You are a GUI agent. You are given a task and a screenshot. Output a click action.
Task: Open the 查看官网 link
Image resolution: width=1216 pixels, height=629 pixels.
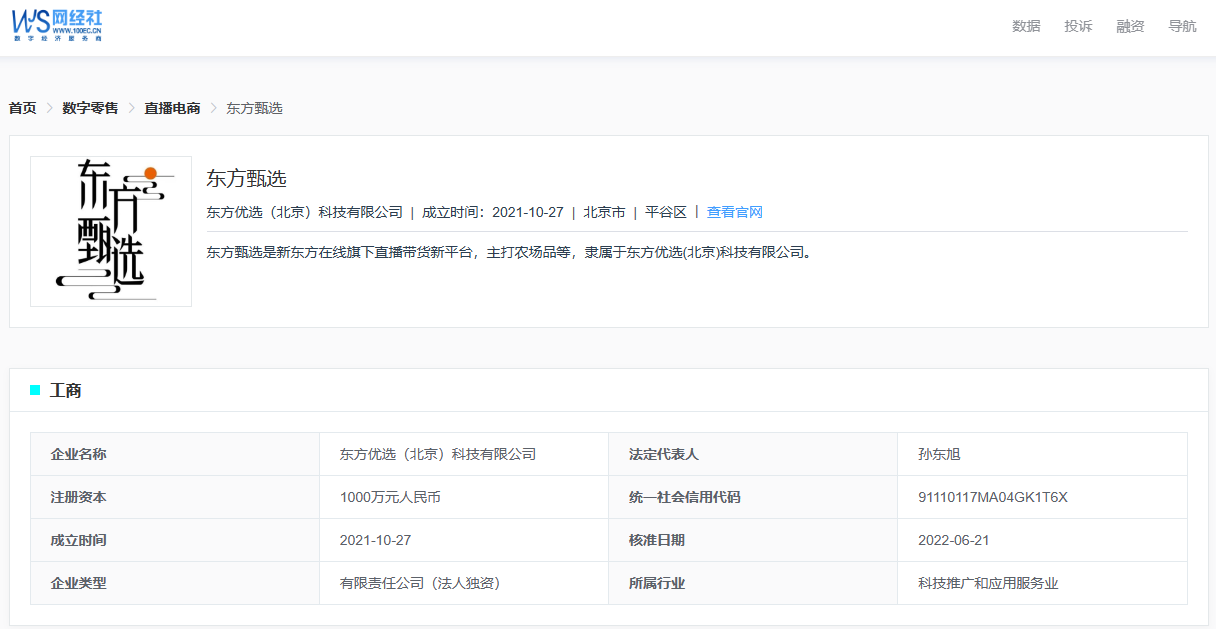coord(735,212)
